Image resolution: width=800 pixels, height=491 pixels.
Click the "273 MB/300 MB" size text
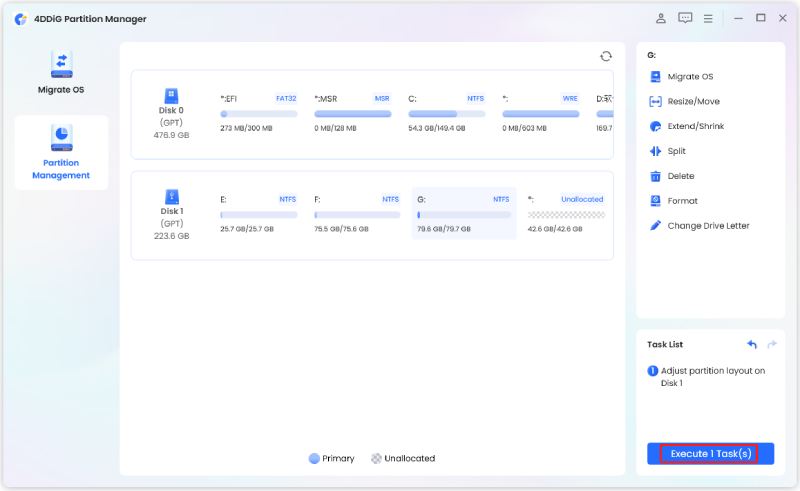[x=246, y=128]
